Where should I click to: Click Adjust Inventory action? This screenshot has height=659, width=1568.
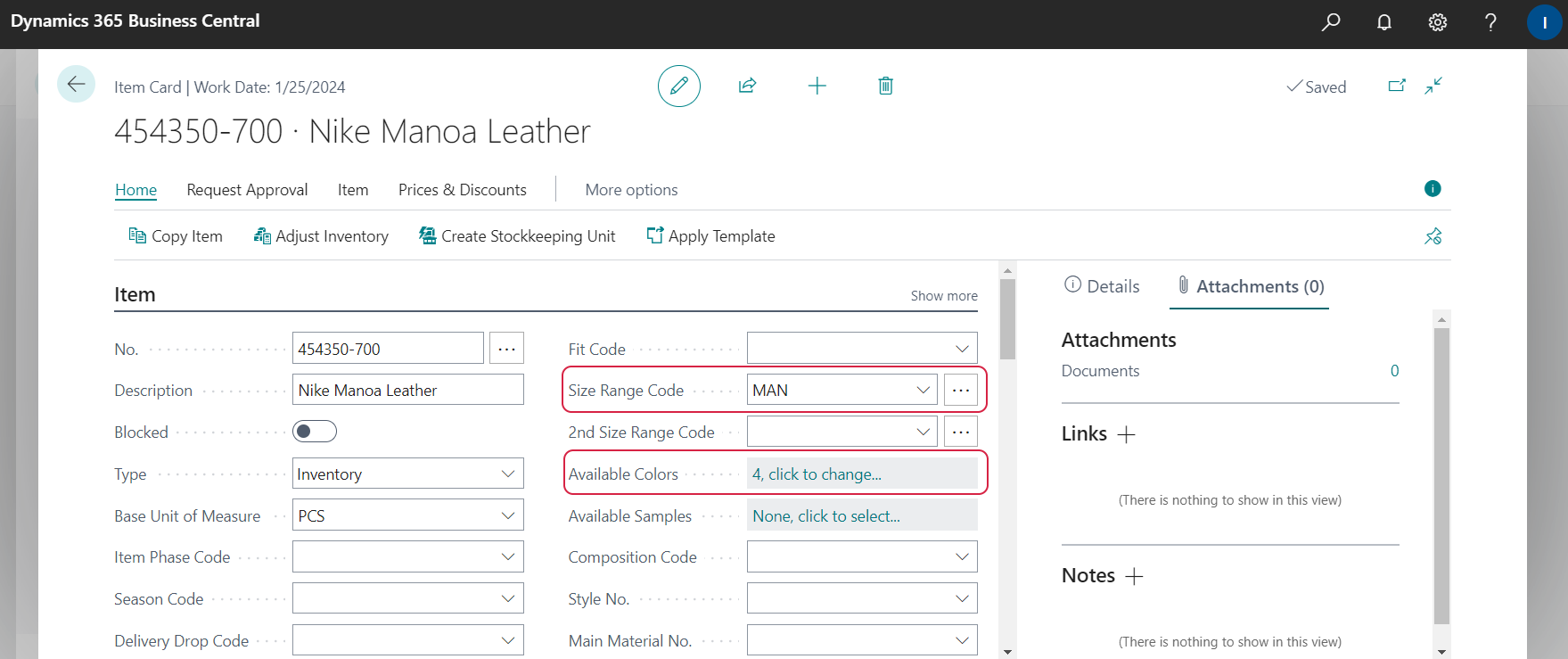click(321, 236)
